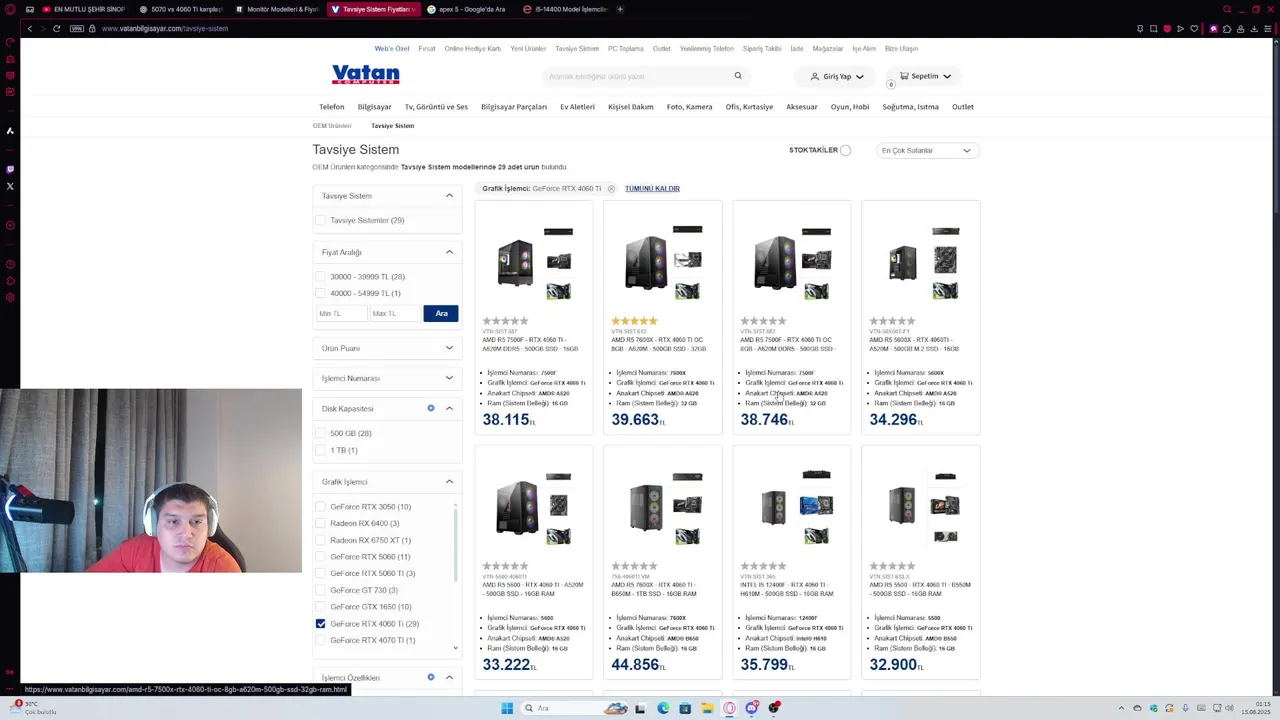Open the browser extensions cube icon
The image size is (1280, 720).
pos(1227,28)
